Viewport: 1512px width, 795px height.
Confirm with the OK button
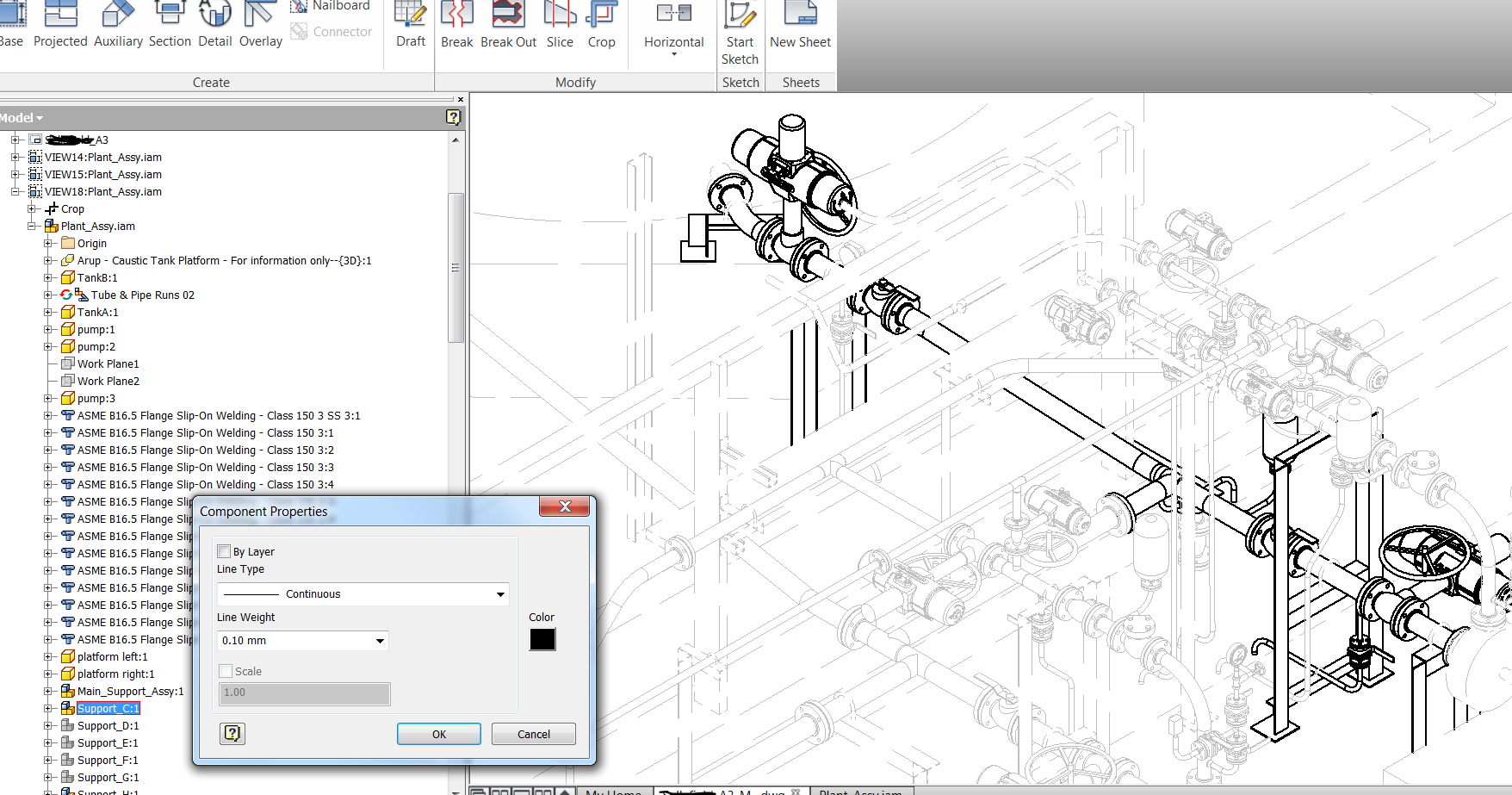pos(438,734)
